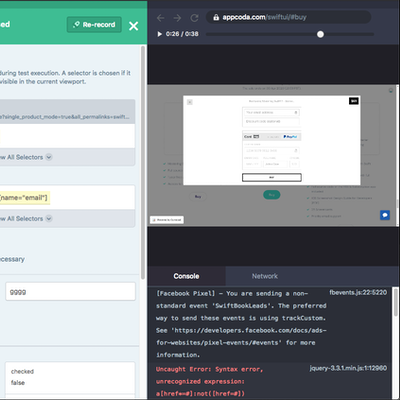Click the browser forward arrow

tap(177, 18)
